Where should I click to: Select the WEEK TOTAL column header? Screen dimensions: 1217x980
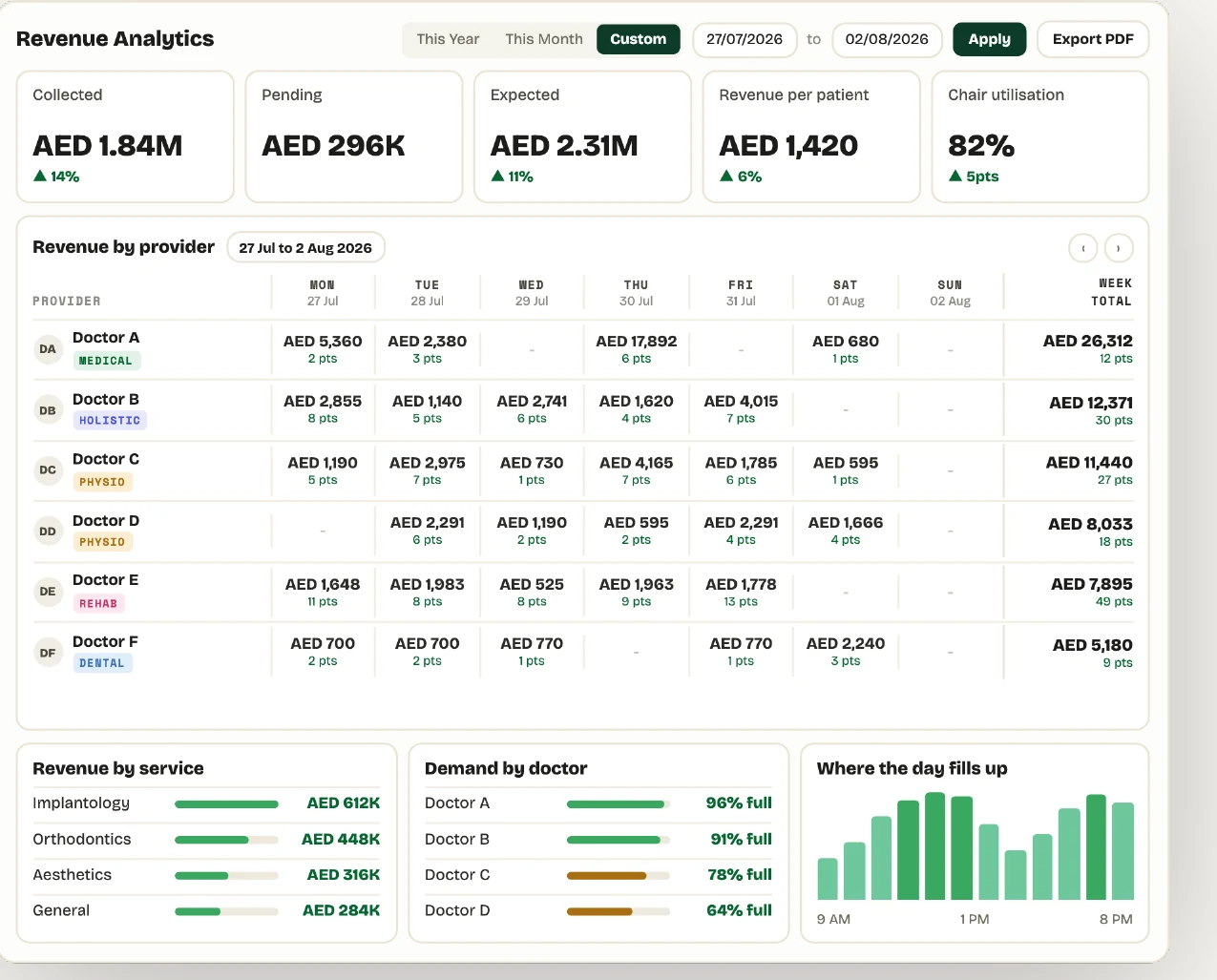1112,292
